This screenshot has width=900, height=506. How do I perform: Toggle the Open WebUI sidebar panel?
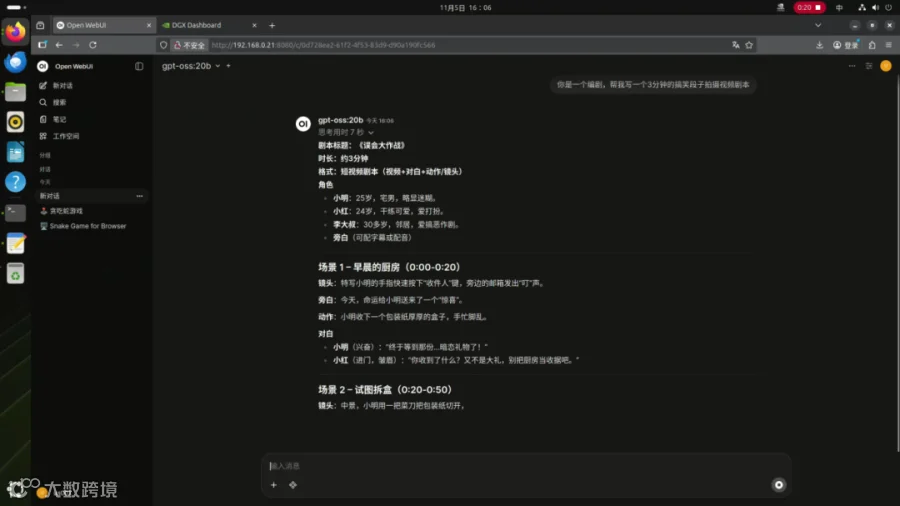tap(139, 66)
